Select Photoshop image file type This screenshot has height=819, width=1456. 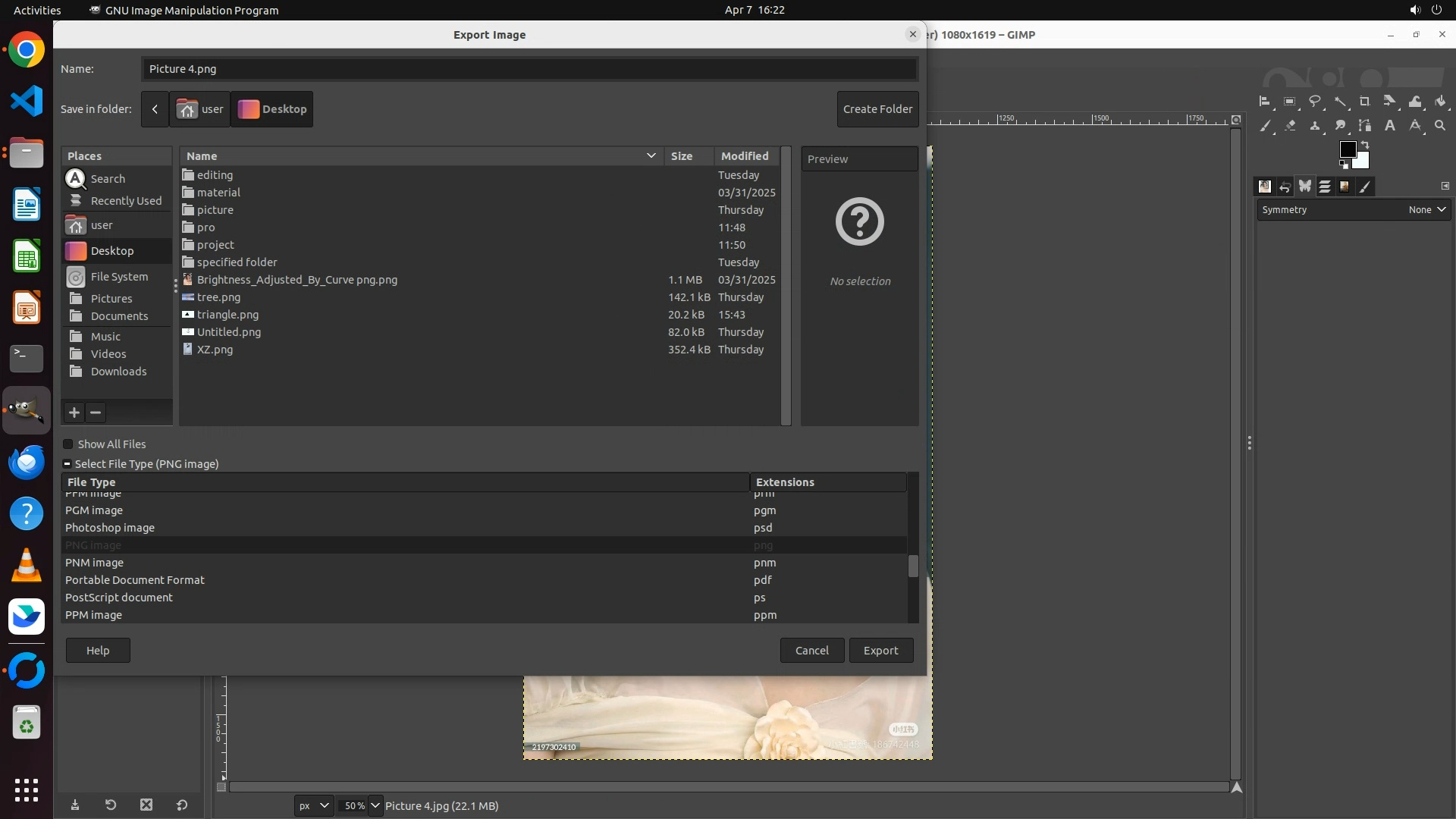point(110,528)
